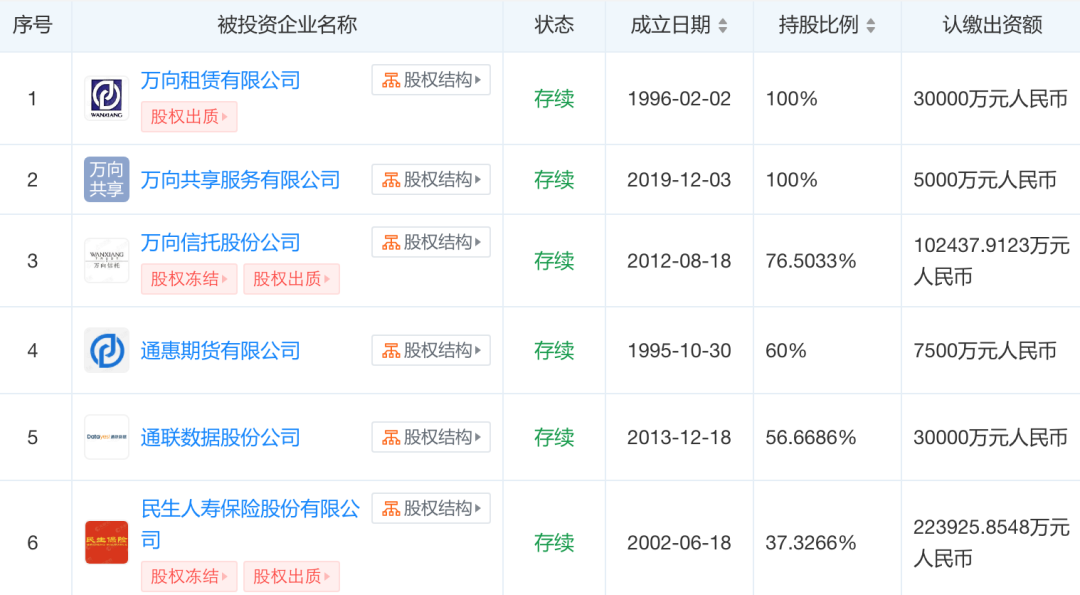Click the 万向共享 logo icon

(106, 180)
